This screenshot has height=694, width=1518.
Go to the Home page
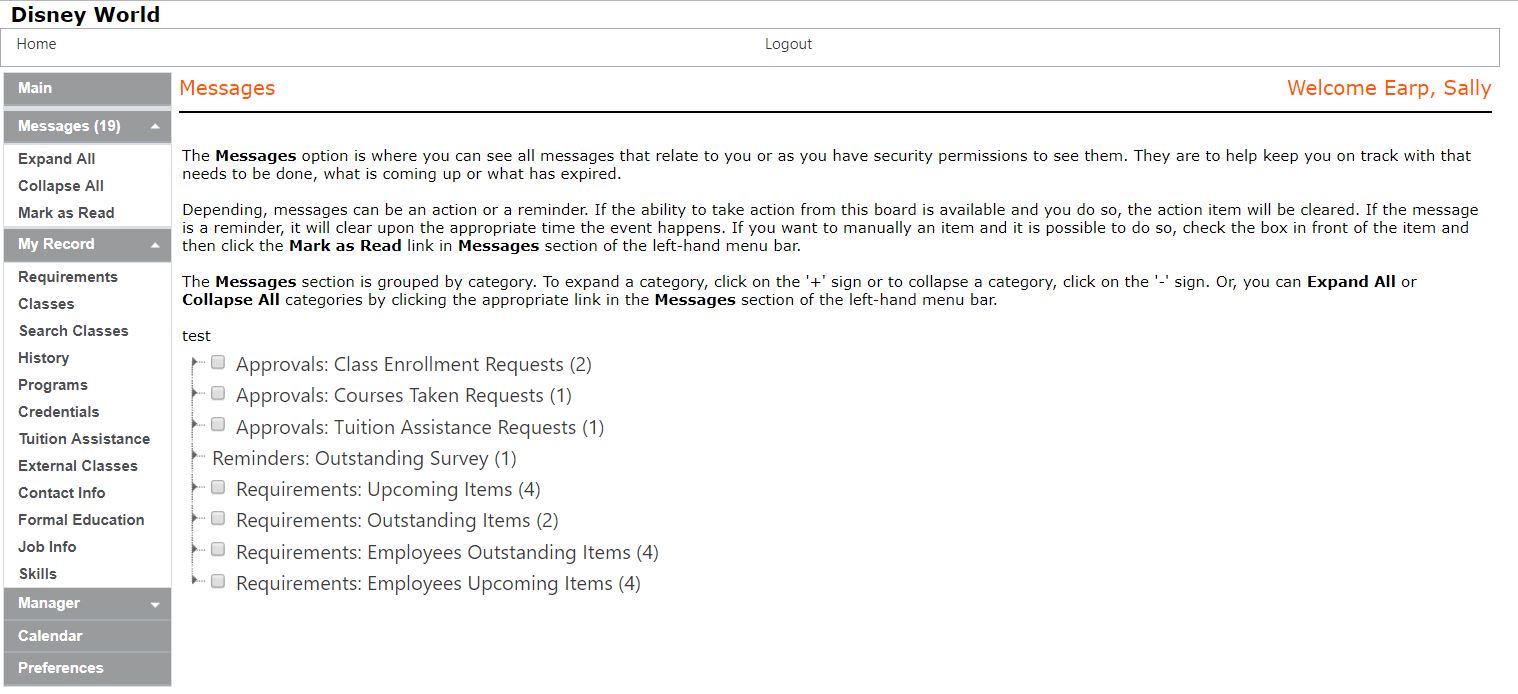[x=37, y=44]
